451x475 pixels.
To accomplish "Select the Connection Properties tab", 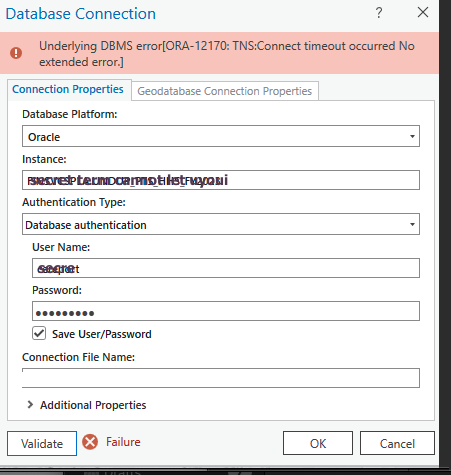I will coord(68,89).
